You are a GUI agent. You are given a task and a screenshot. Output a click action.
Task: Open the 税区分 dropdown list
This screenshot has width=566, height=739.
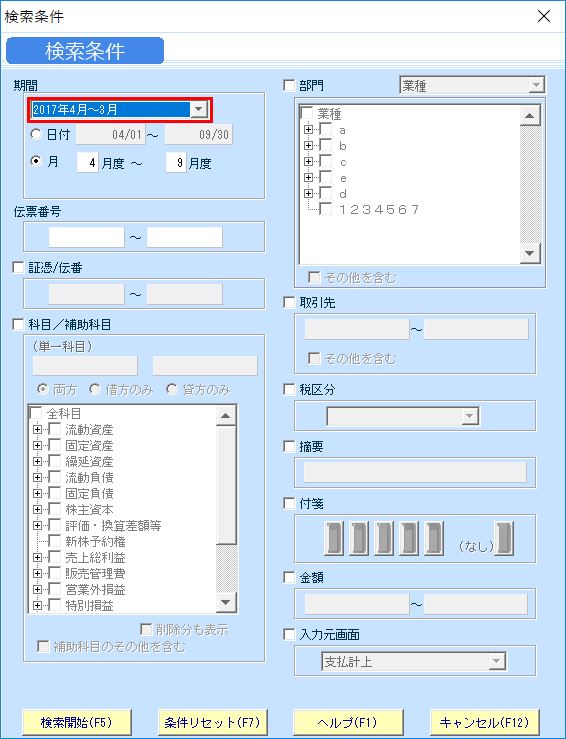click(469, 416)
